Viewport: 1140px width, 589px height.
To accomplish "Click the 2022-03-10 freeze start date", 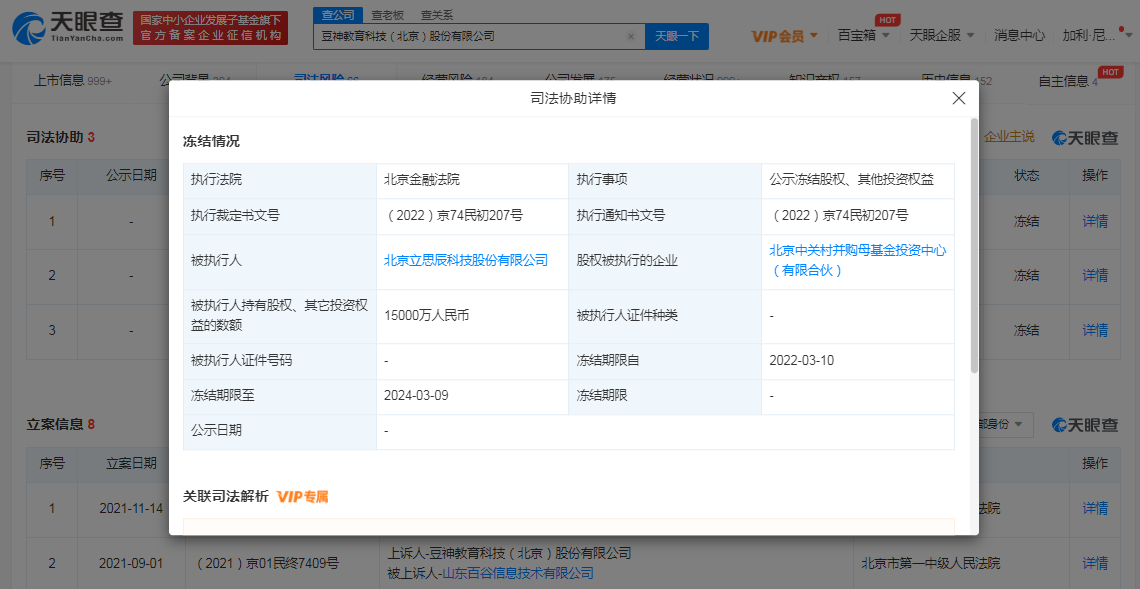I will tap(802, 360).
